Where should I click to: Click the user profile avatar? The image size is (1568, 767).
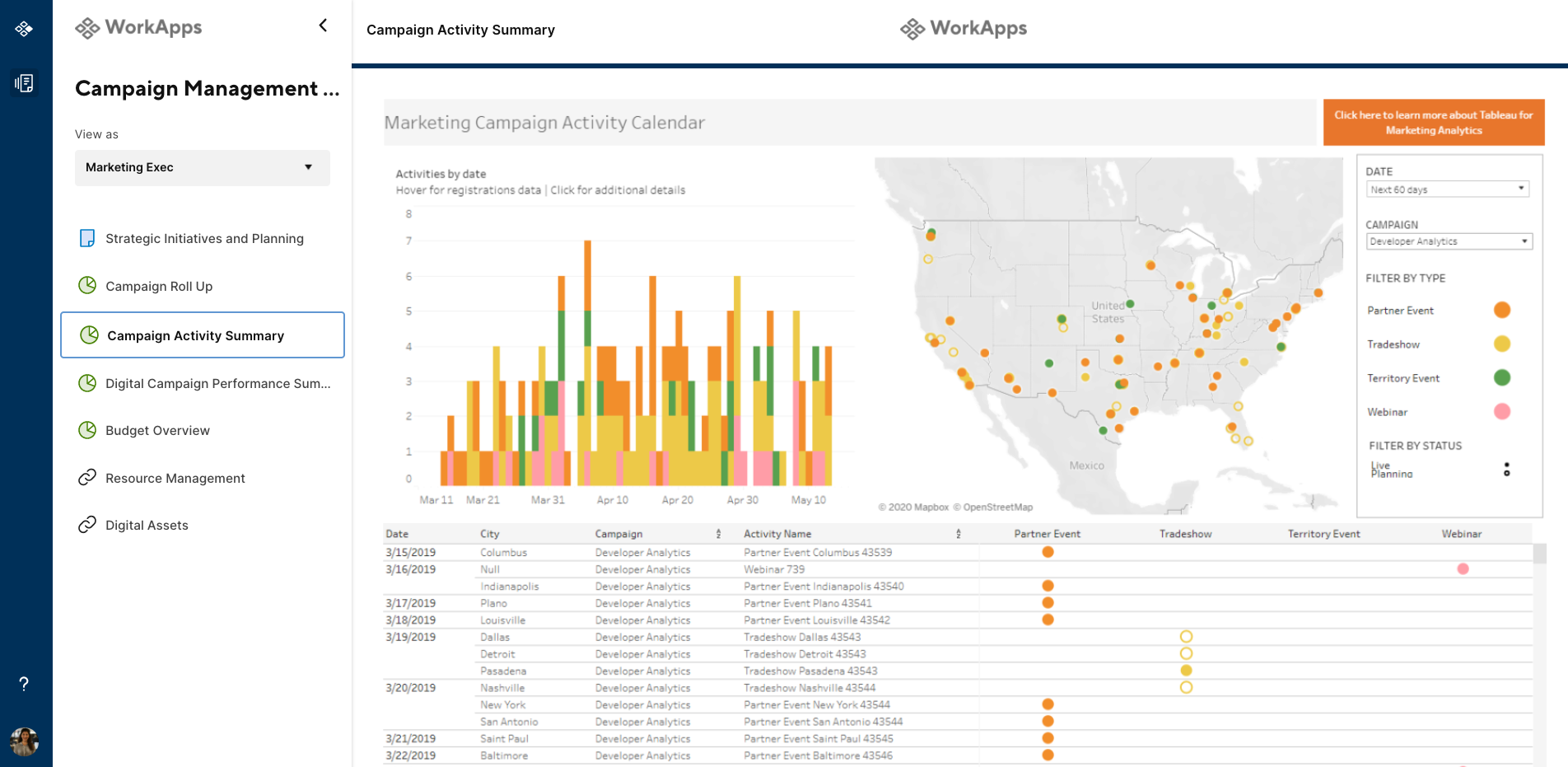pyautogui.click(x=24, y=741)
